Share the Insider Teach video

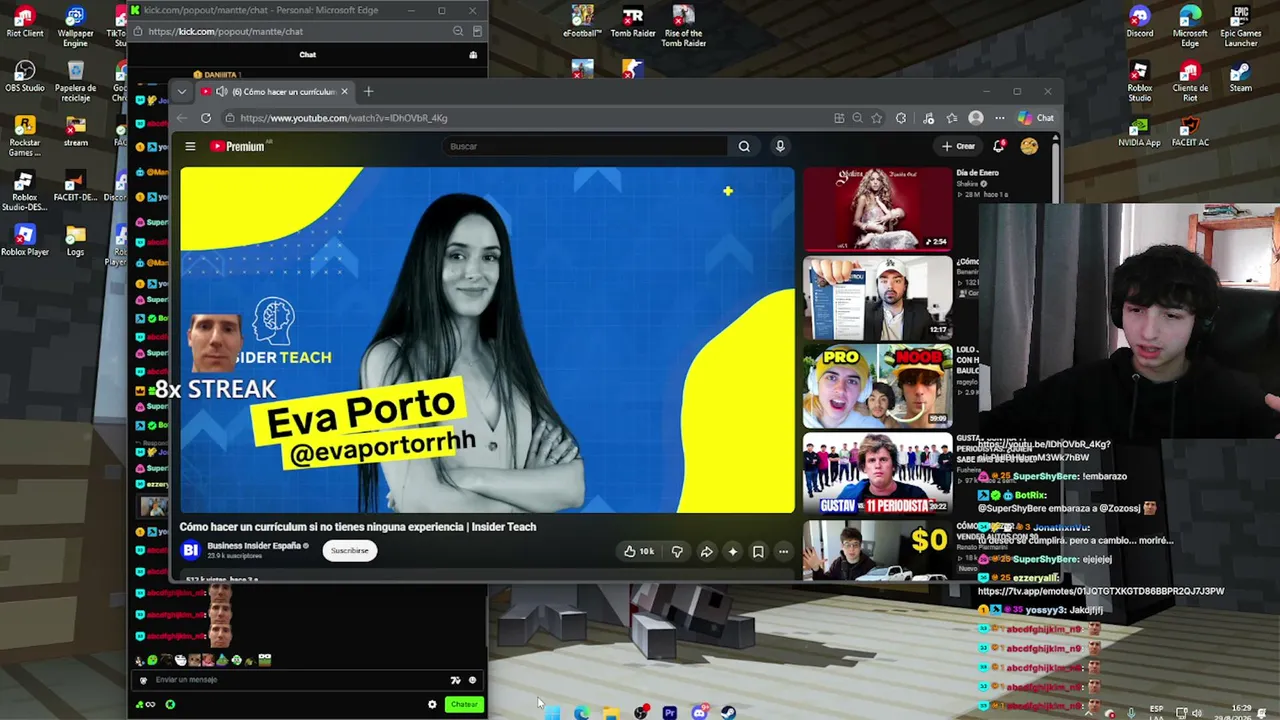tap(706, 551)
